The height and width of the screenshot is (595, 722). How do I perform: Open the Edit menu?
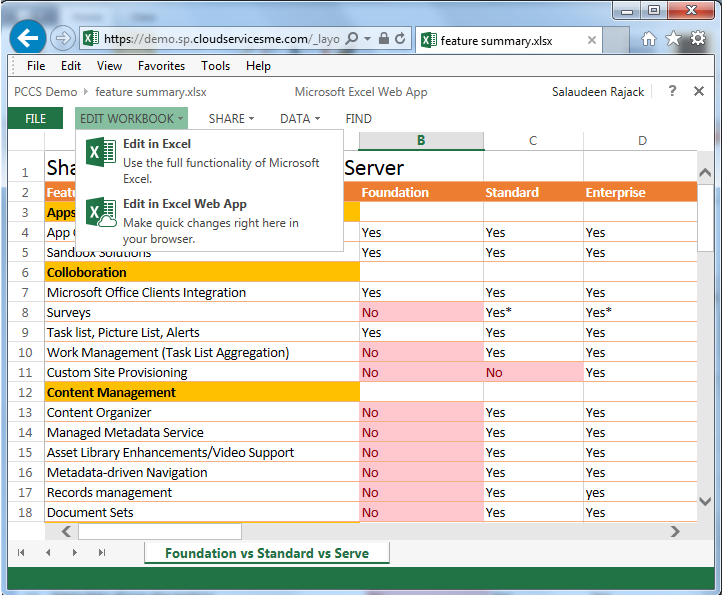point(71,66)
